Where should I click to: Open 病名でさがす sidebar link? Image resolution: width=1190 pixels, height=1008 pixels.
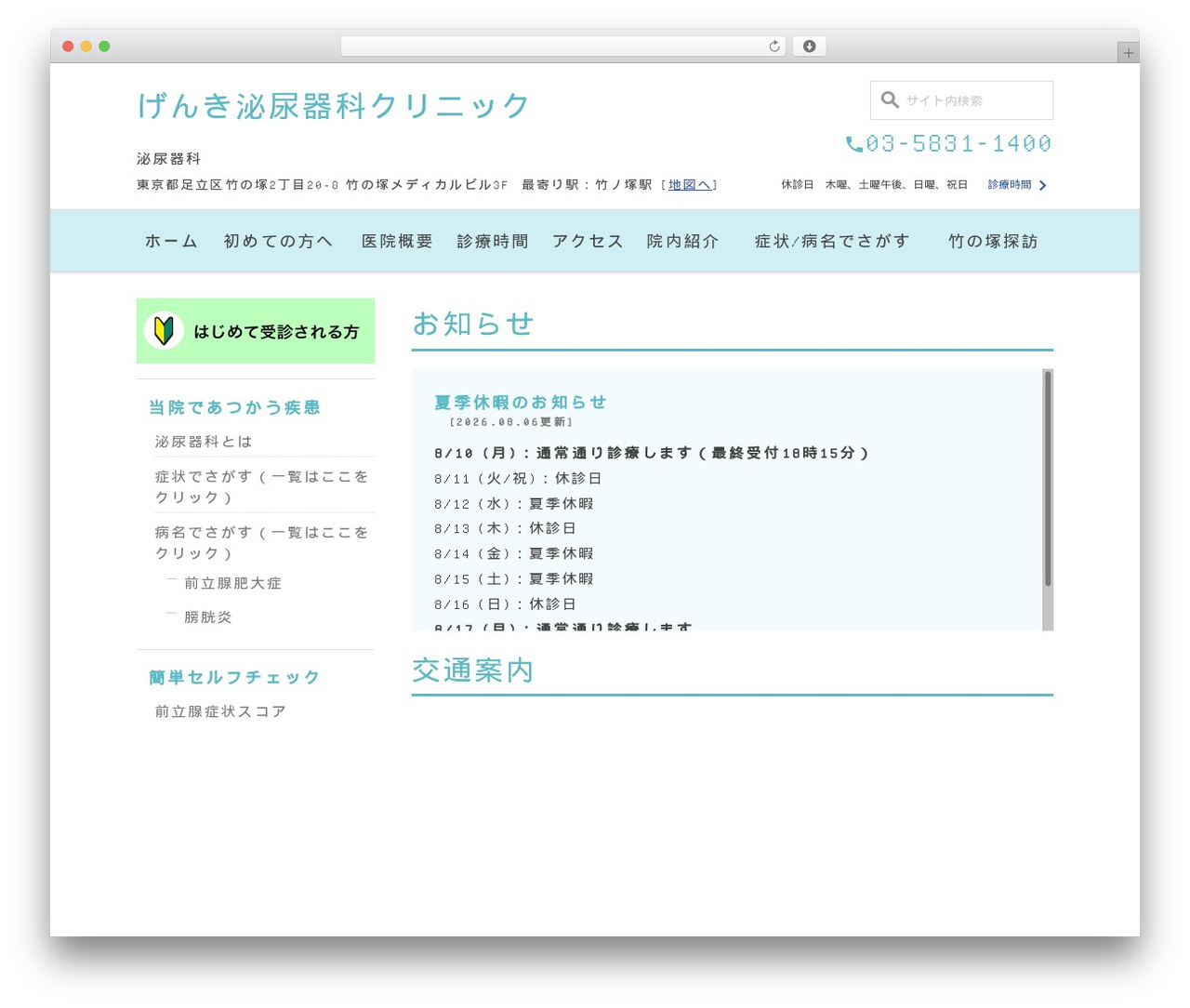pyautogui.click(x=262, y=542)
